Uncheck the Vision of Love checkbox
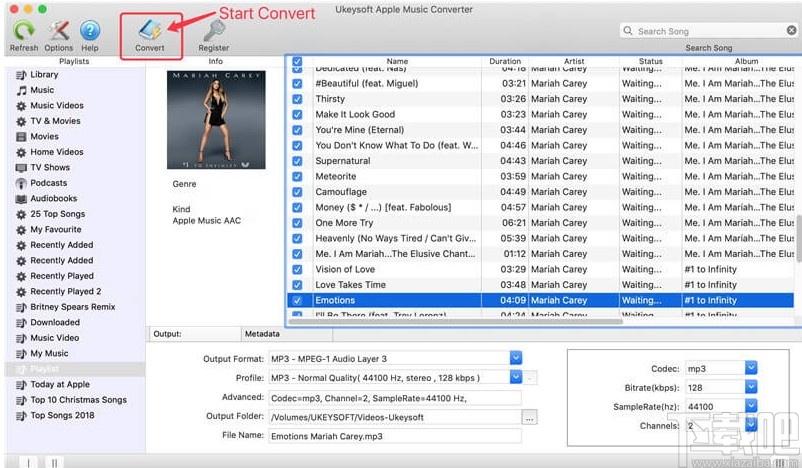 click(x=297, y=270)
